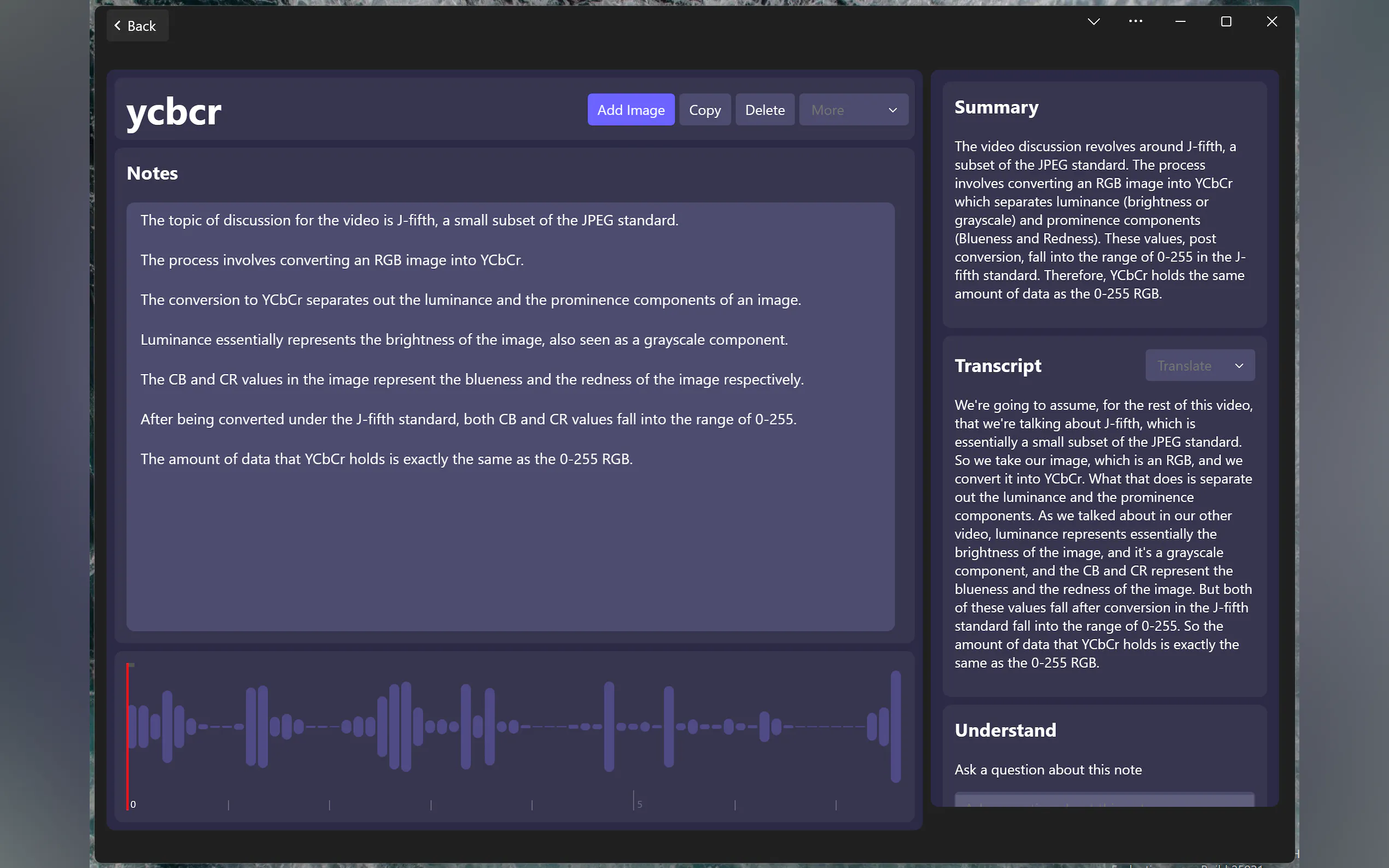Delete the ycbcr note
The image size is (1389, 868).
point(764,110)
